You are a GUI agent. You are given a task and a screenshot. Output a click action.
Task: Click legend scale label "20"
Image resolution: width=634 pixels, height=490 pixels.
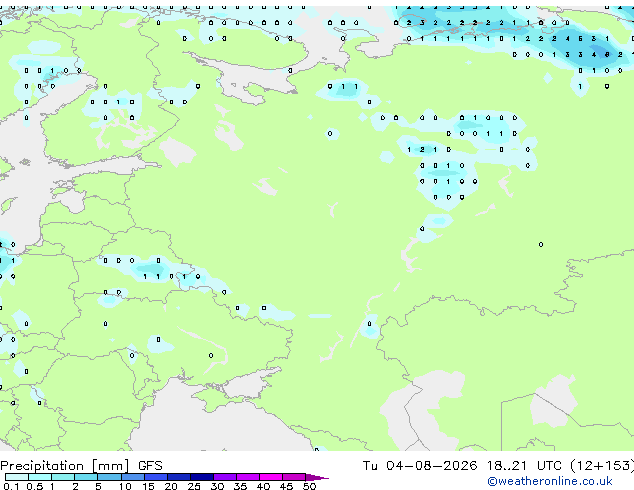coord(171,486)
